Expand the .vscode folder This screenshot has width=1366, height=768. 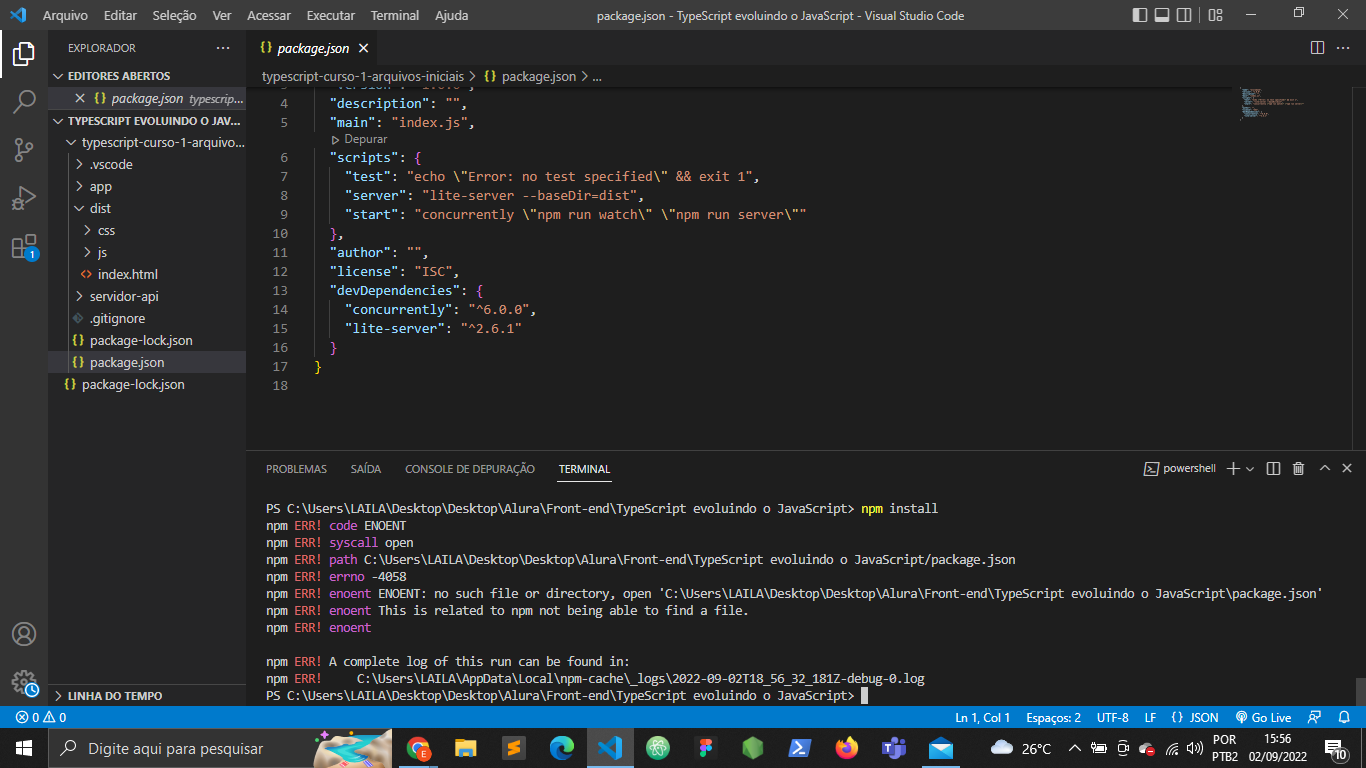[148, 164]
